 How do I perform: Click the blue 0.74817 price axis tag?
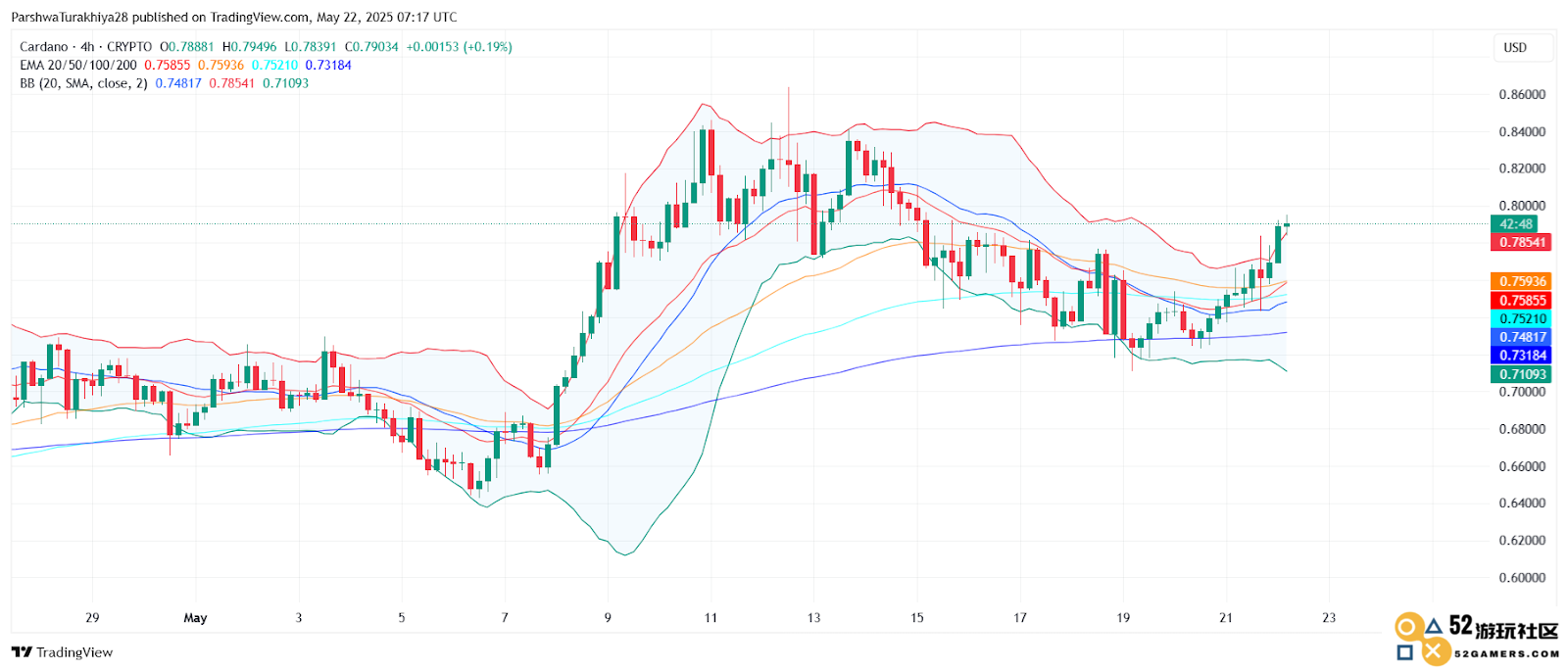coord(1521,338)
